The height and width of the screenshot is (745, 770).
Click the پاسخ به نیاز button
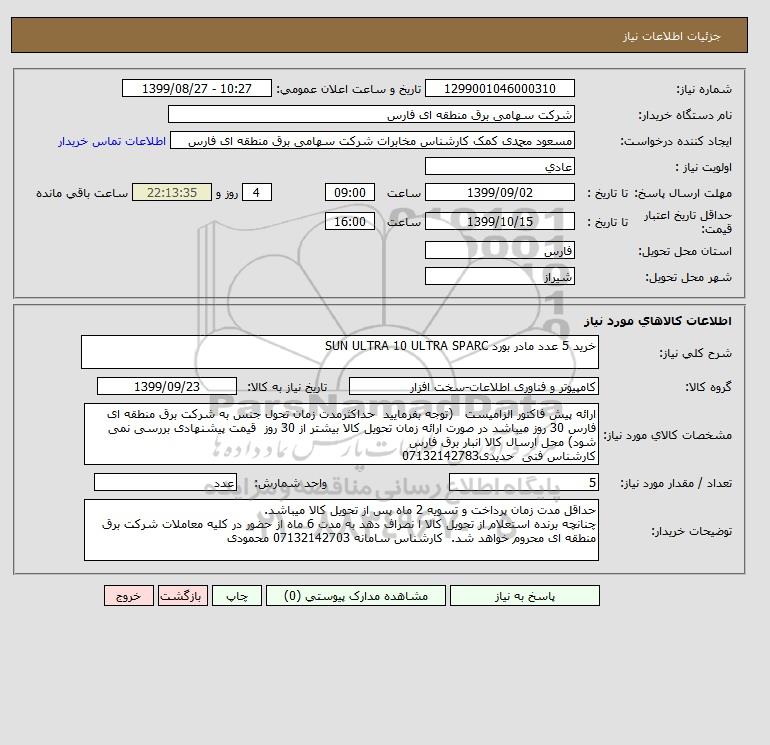524,596
